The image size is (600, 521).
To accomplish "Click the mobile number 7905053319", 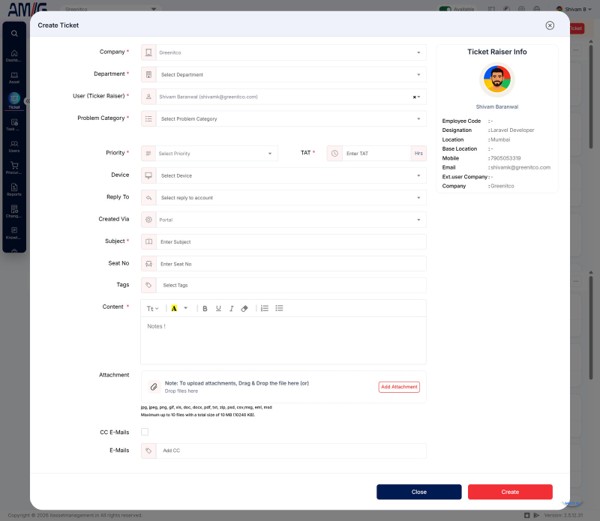I will [505, 158].
